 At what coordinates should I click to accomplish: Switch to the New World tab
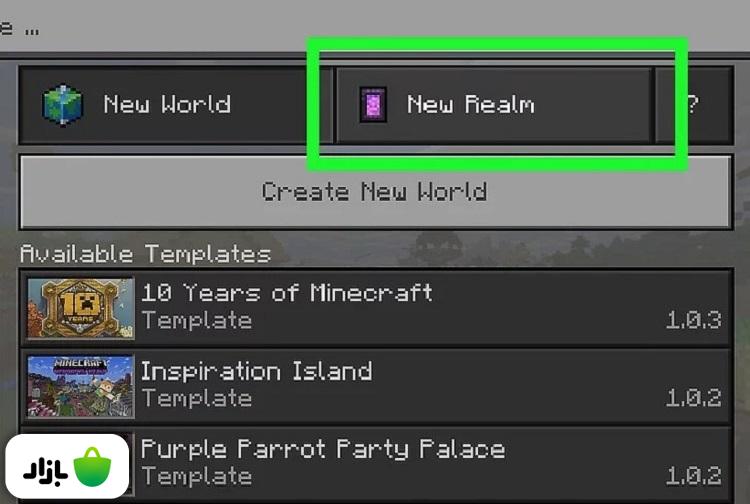pos(176,105)
